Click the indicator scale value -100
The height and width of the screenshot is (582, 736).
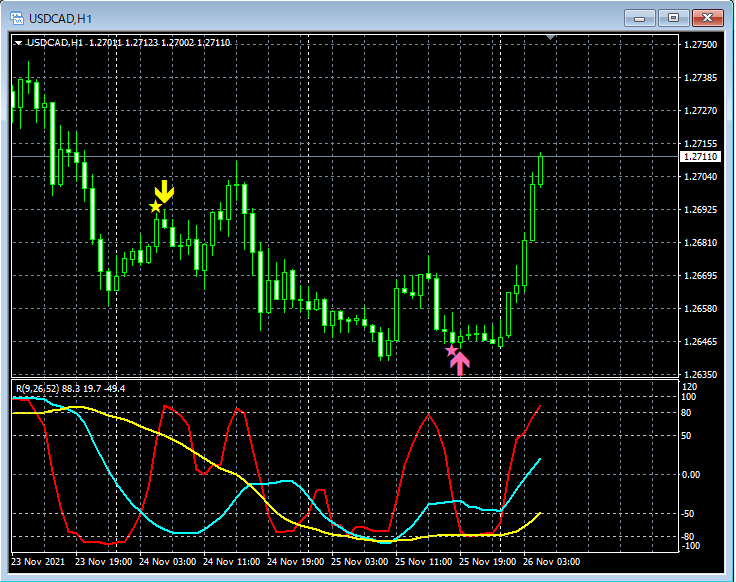(x=691, y=545)
